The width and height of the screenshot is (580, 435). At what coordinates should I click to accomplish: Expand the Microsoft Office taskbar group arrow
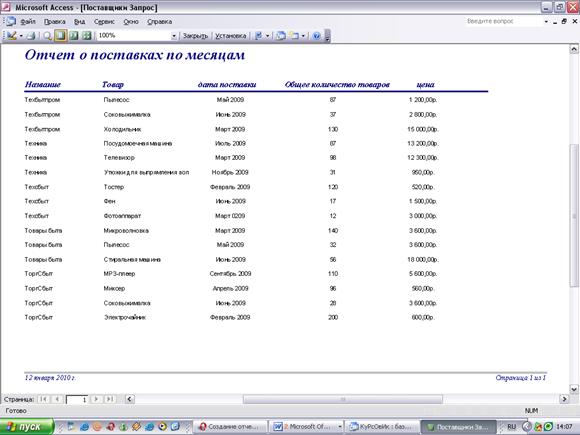[x=340, y=427]
